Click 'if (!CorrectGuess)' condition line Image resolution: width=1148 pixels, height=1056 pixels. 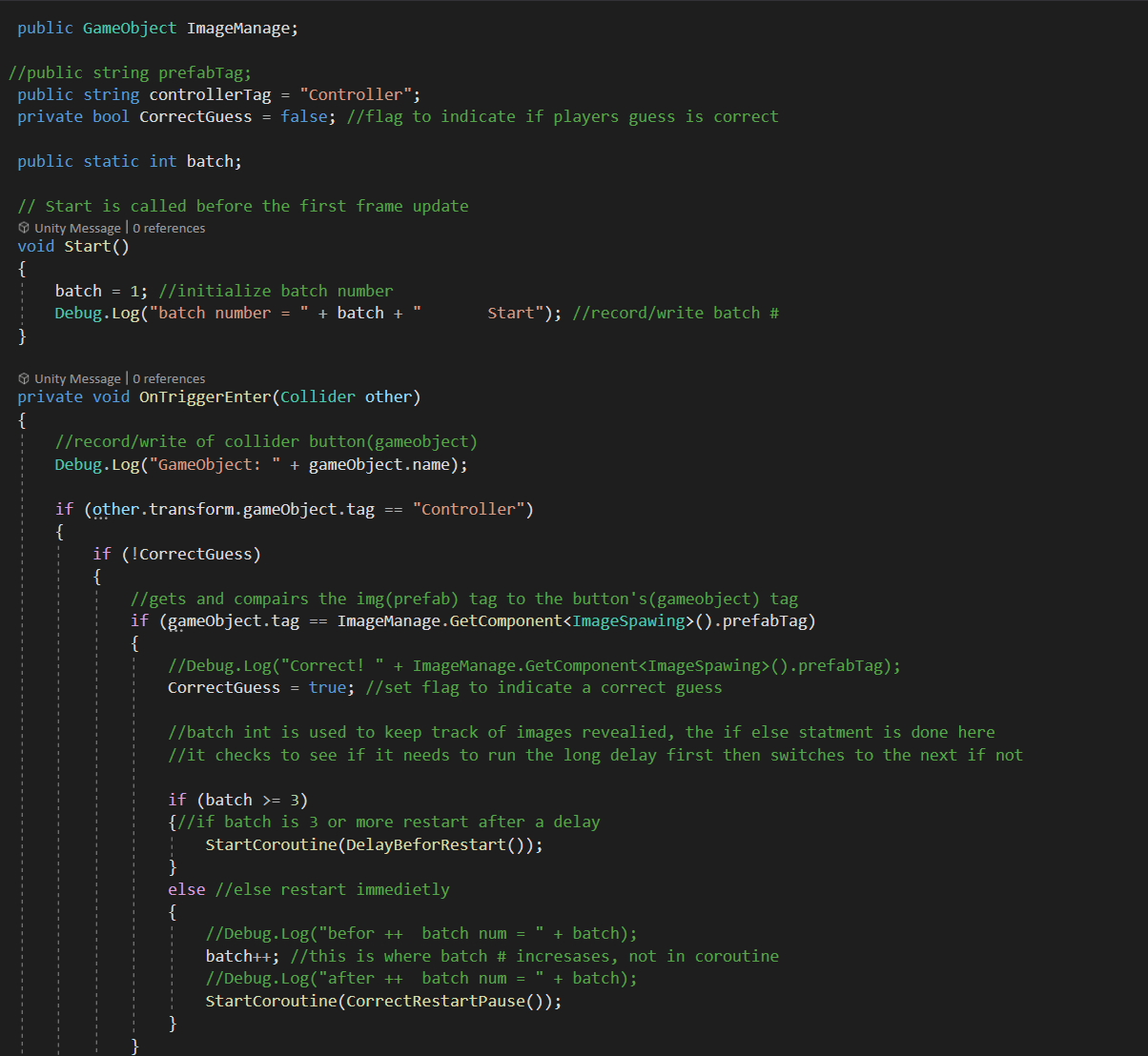click(x=176, y=554)
